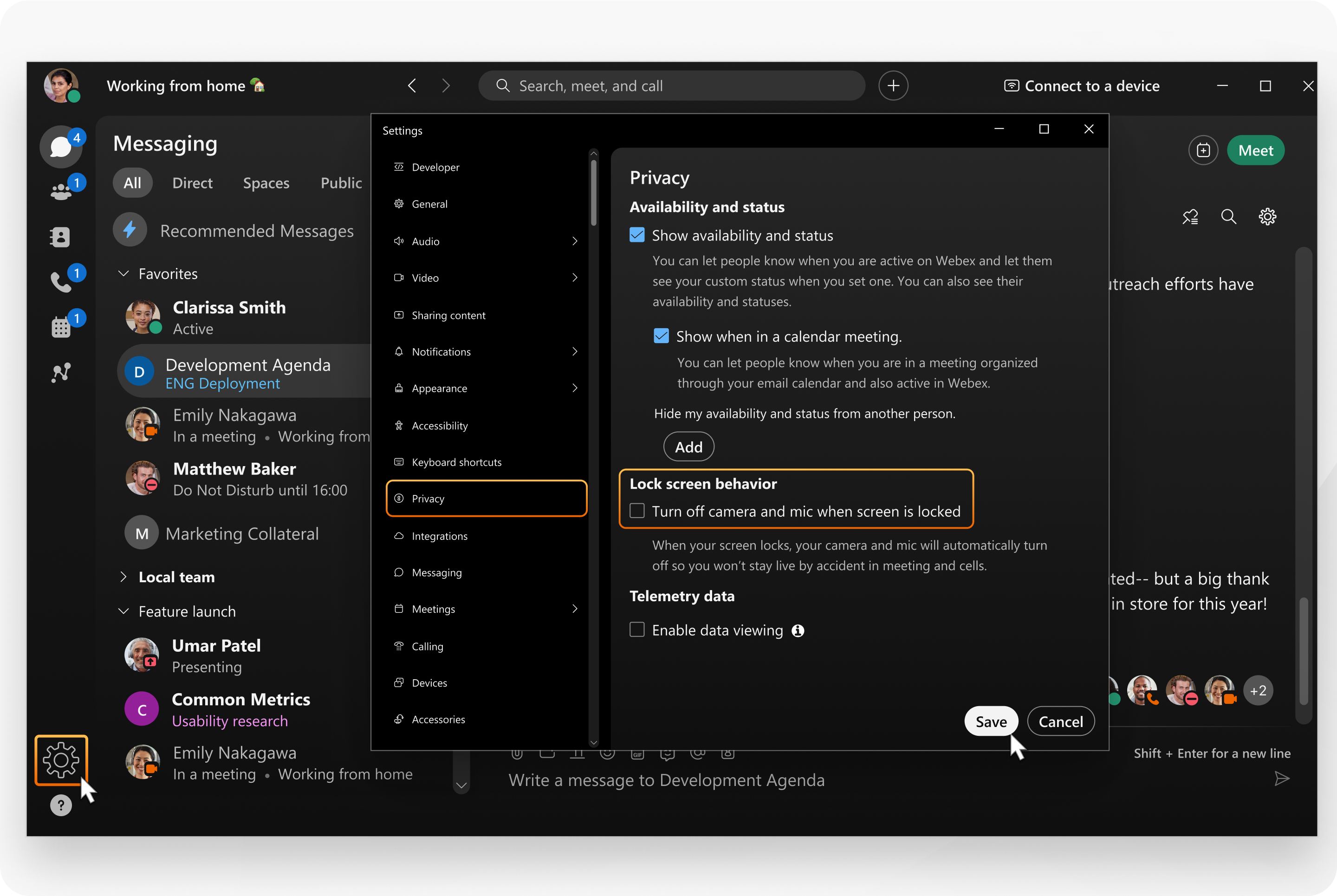
Task: Click the settings gear at bottom left
Action: pyautogui.click(x=61, y=760)
